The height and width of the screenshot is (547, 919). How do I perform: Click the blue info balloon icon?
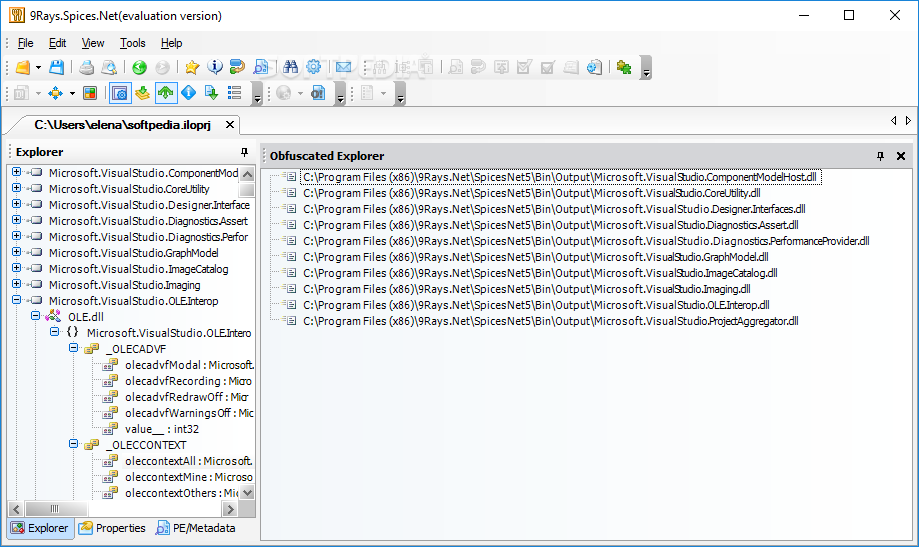pos(215,67)
